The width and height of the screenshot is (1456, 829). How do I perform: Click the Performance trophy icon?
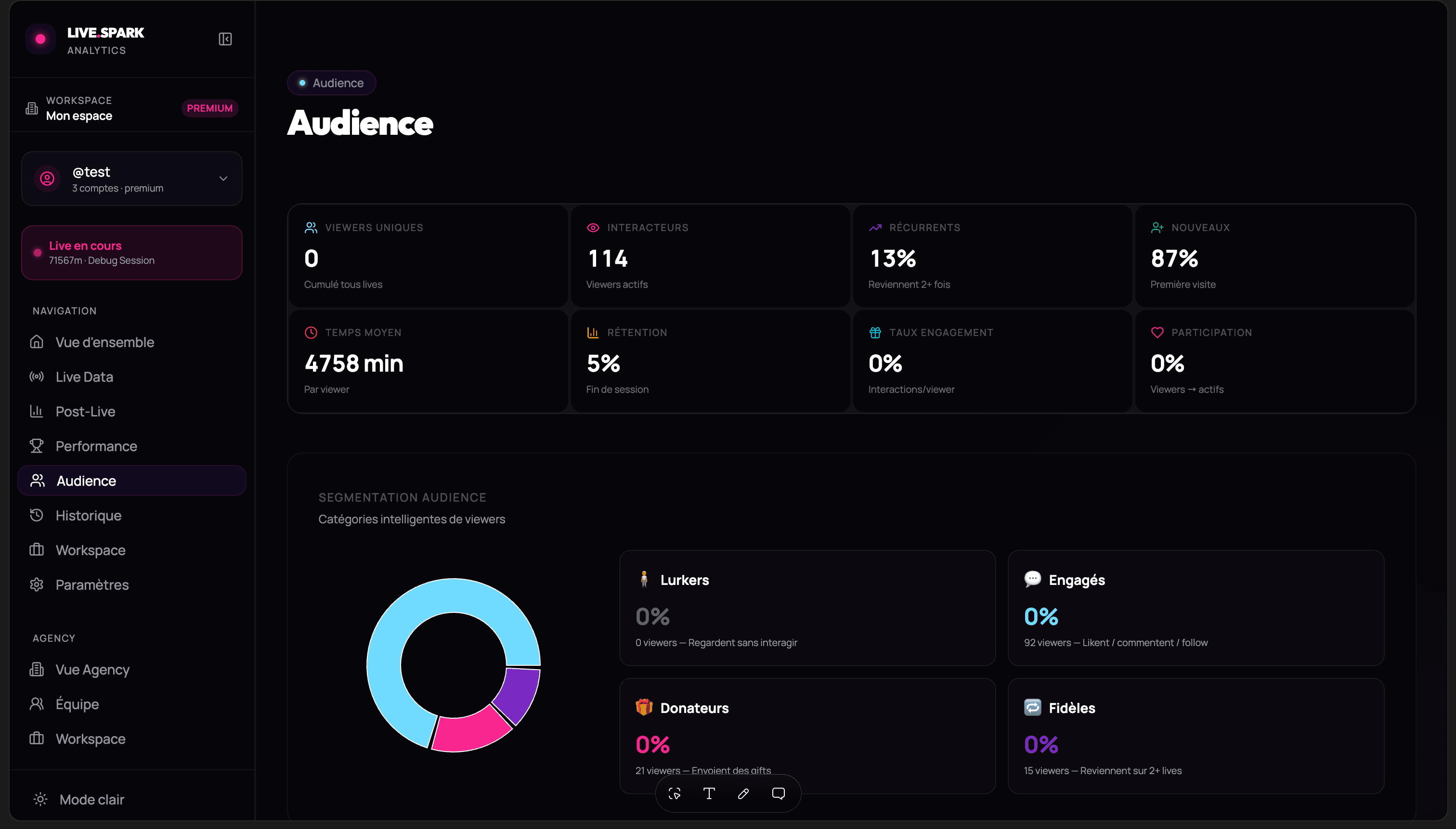point(37,446)
